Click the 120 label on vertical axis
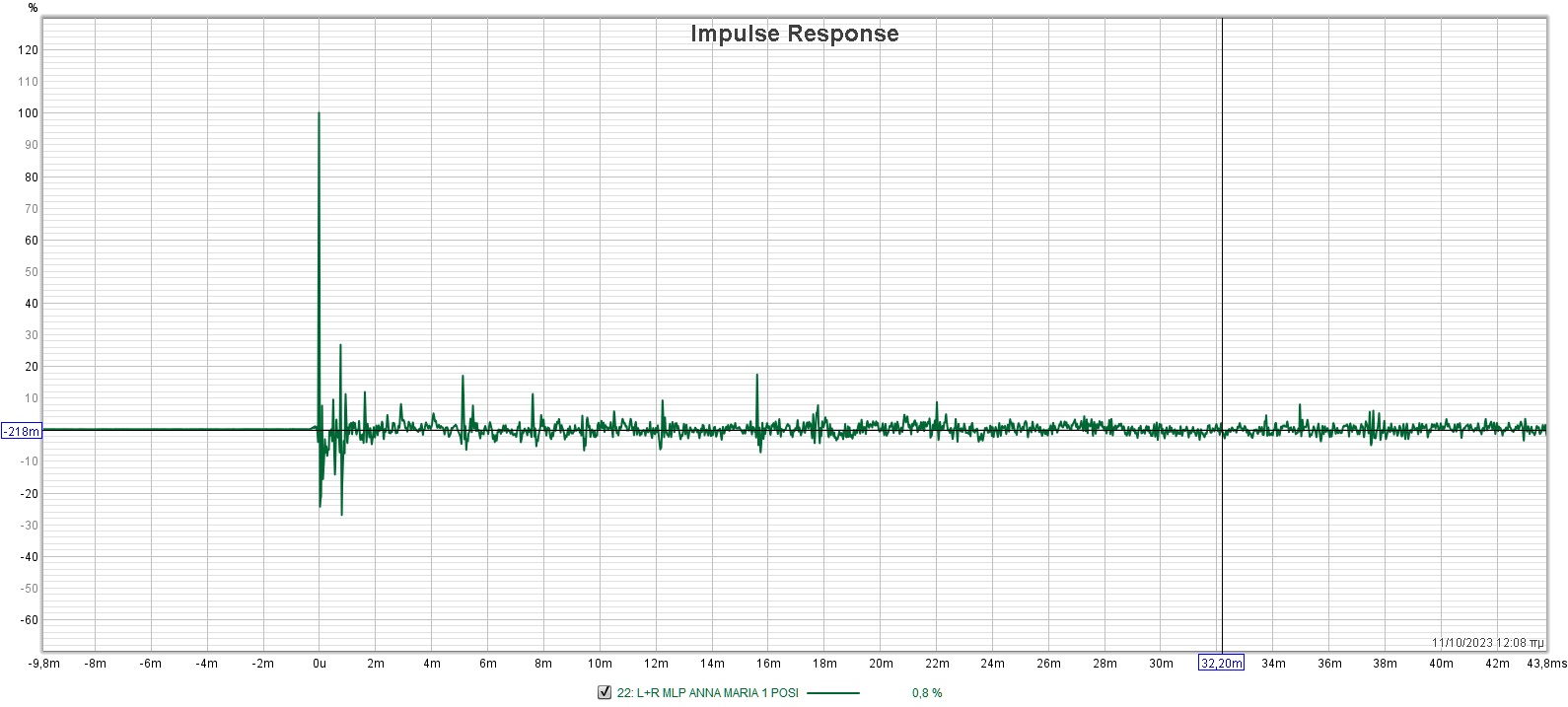Screen dimensions: 1568x707 coord(29,50)
